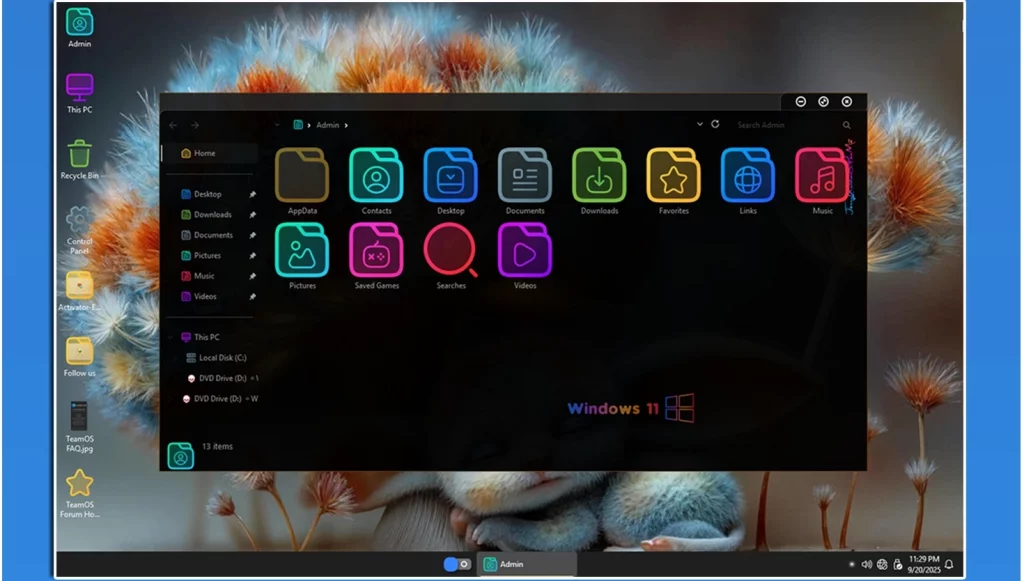Screen dimensions: 1024x581
Task: Select Documents in the Quick access list
Action: click(212, 235)
